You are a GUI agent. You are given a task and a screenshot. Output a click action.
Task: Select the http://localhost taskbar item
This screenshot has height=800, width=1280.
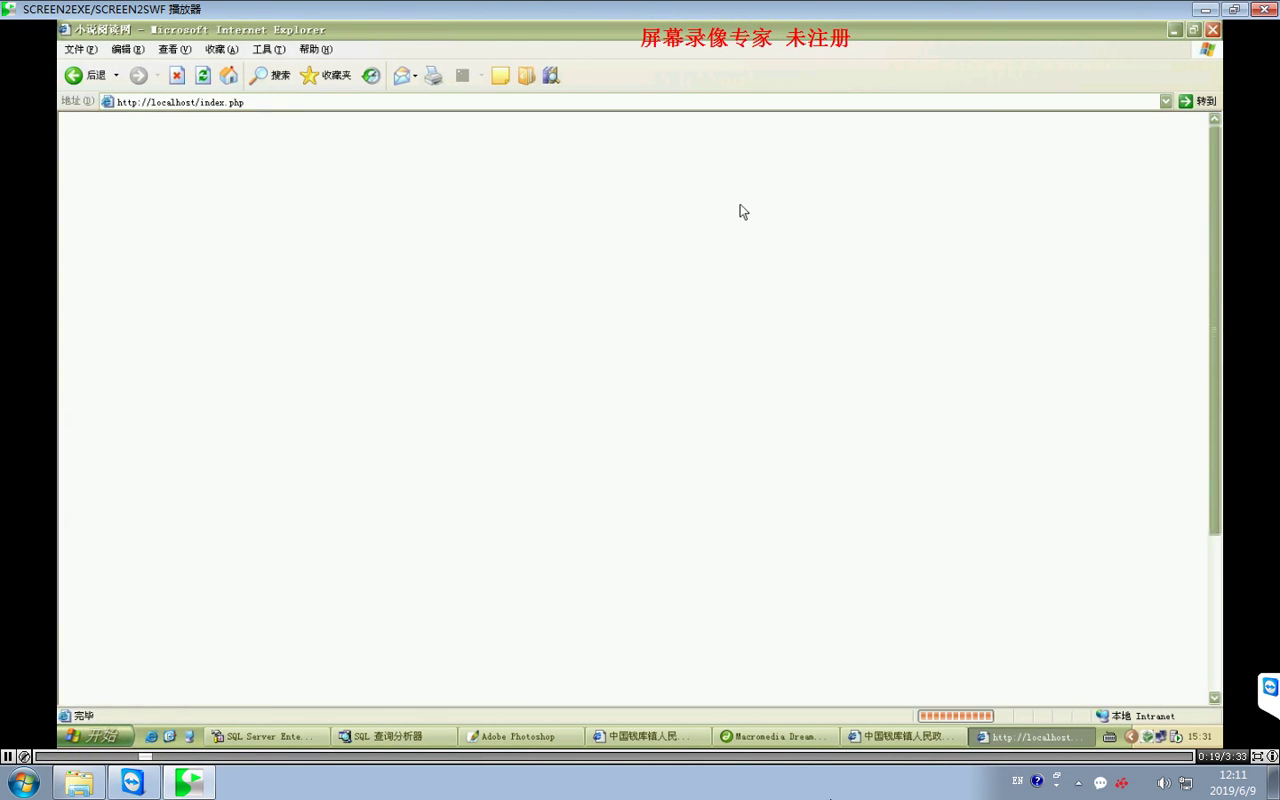(1031, 737)
